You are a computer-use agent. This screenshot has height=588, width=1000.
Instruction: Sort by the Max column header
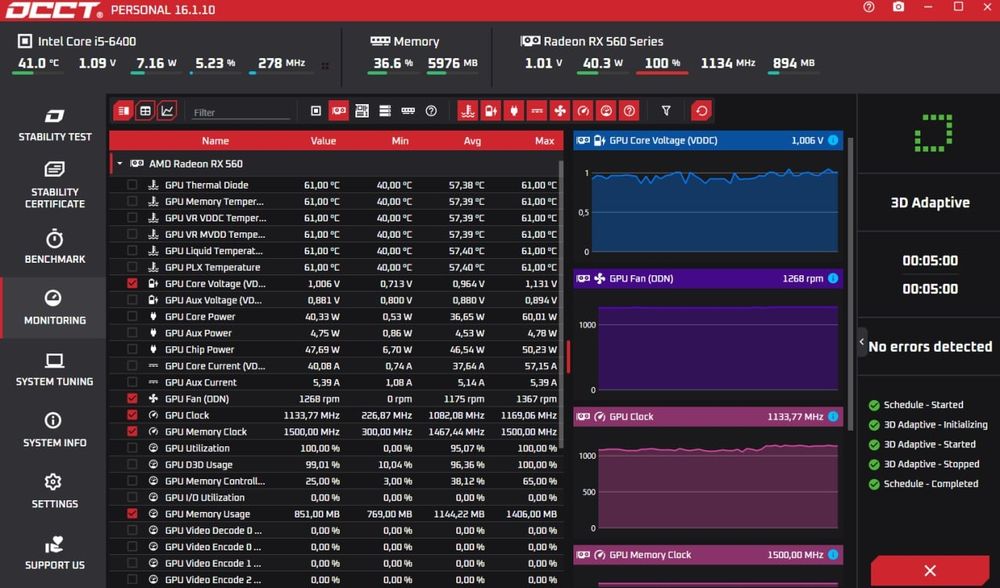tap(544, 141)
